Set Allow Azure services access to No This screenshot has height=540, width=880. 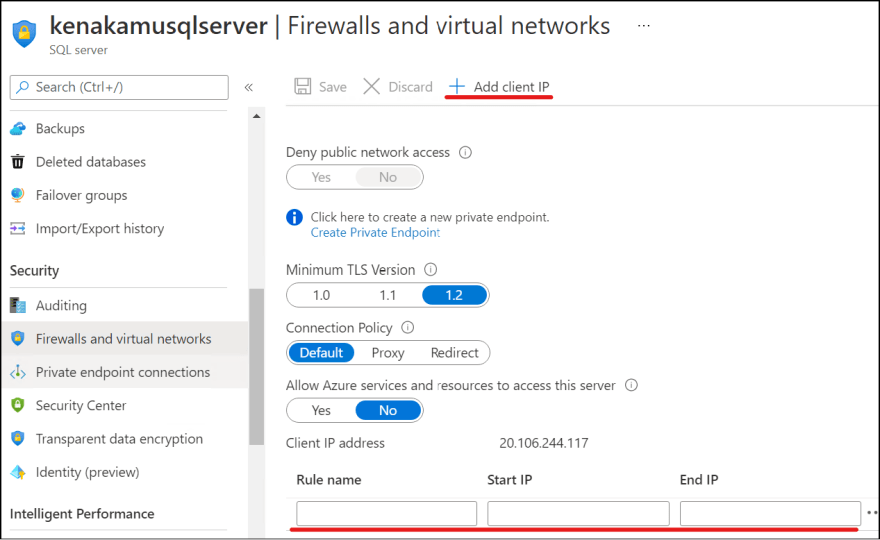click(x=388, y=410)
